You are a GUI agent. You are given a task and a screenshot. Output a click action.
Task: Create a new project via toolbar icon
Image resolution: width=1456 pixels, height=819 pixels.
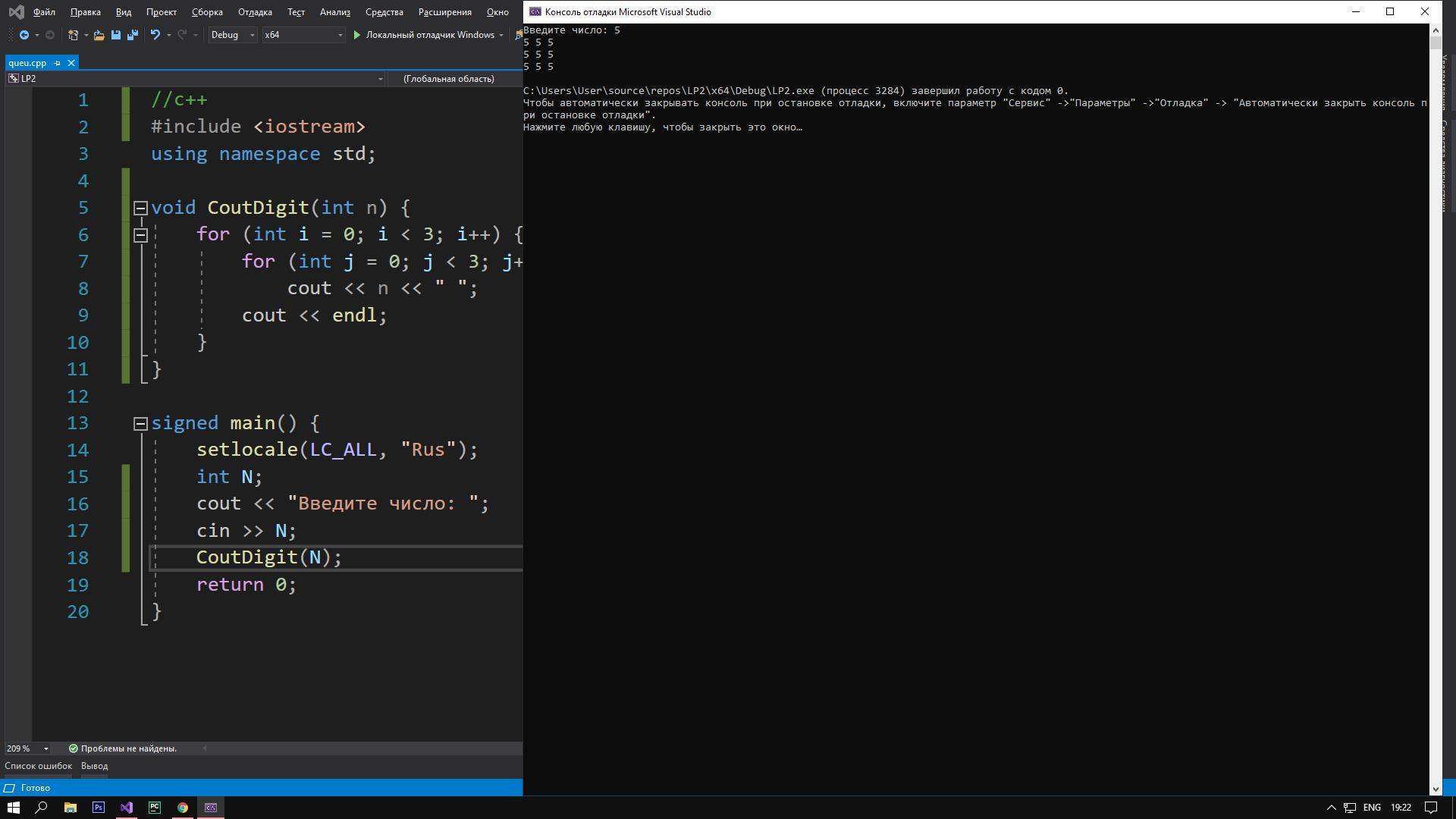[74, 35]
